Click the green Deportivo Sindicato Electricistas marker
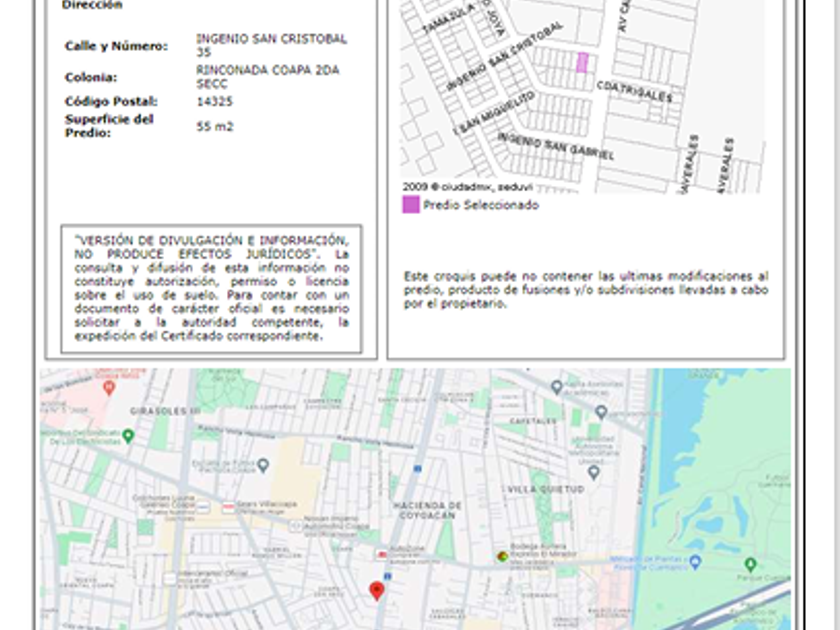Screen dimensions: 840x630 (x=128, y=436)
